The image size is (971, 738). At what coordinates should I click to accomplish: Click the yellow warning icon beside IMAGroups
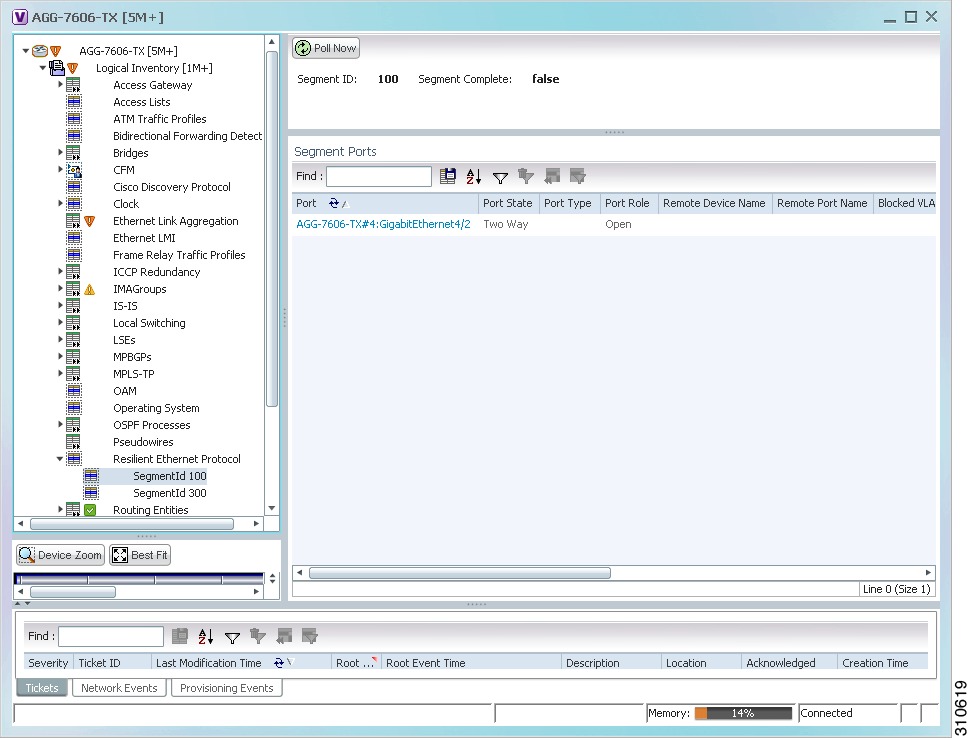(90, 289)
